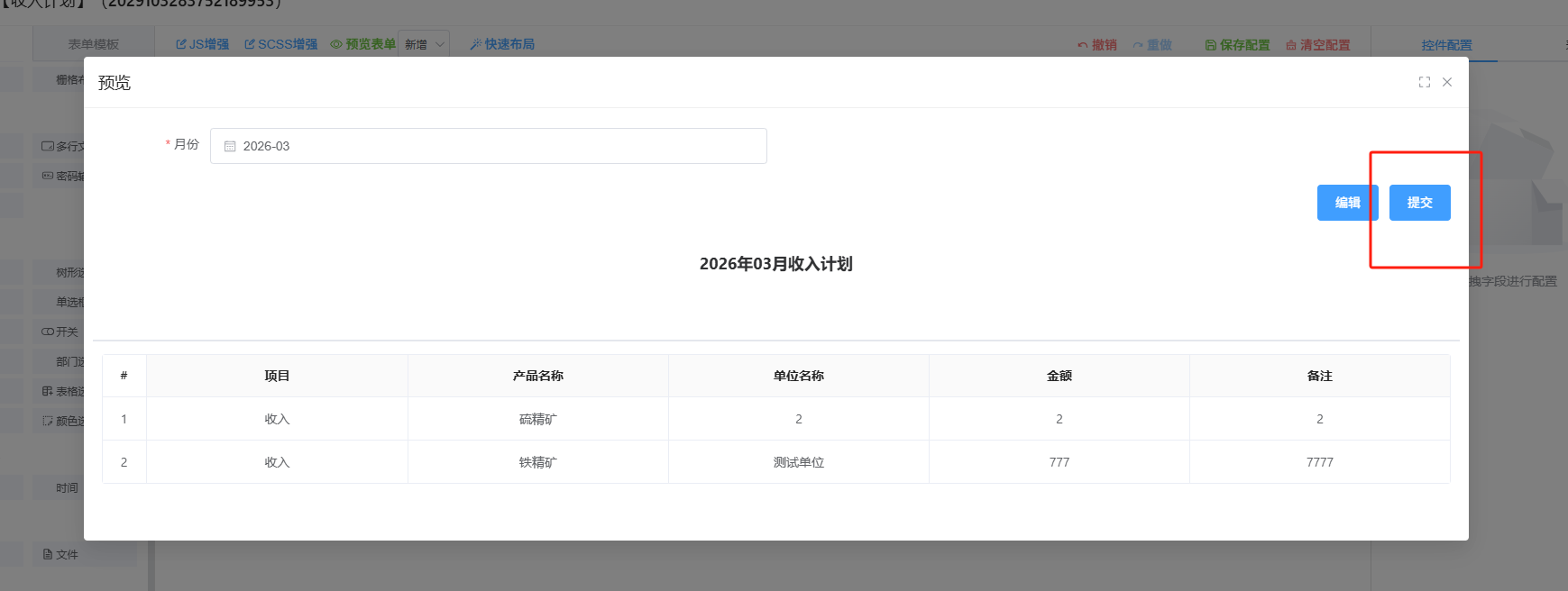Click the 编辑 edit button
Screen dimensions: 1568x591
coord(1347,203)
